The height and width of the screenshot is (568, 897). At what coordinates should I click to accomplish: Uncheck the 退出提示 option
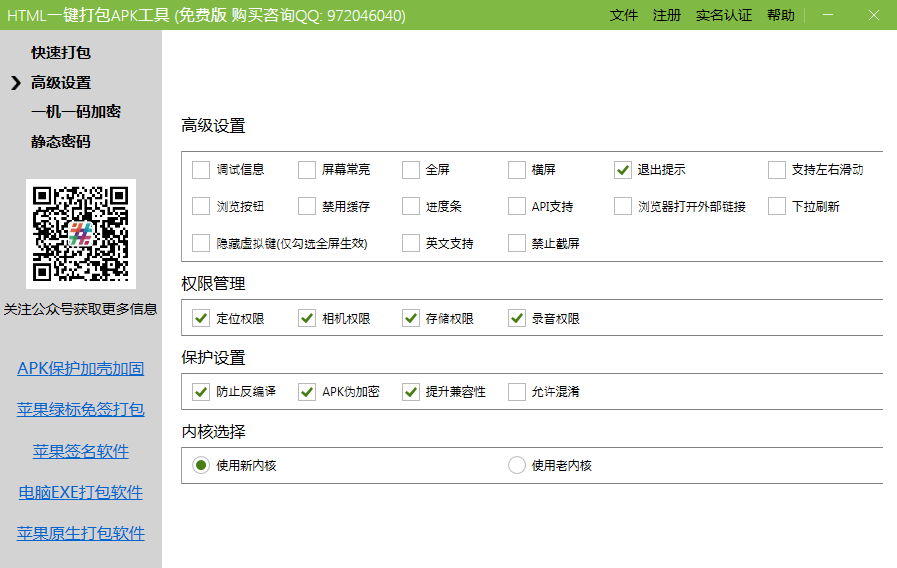pos(623,170)
